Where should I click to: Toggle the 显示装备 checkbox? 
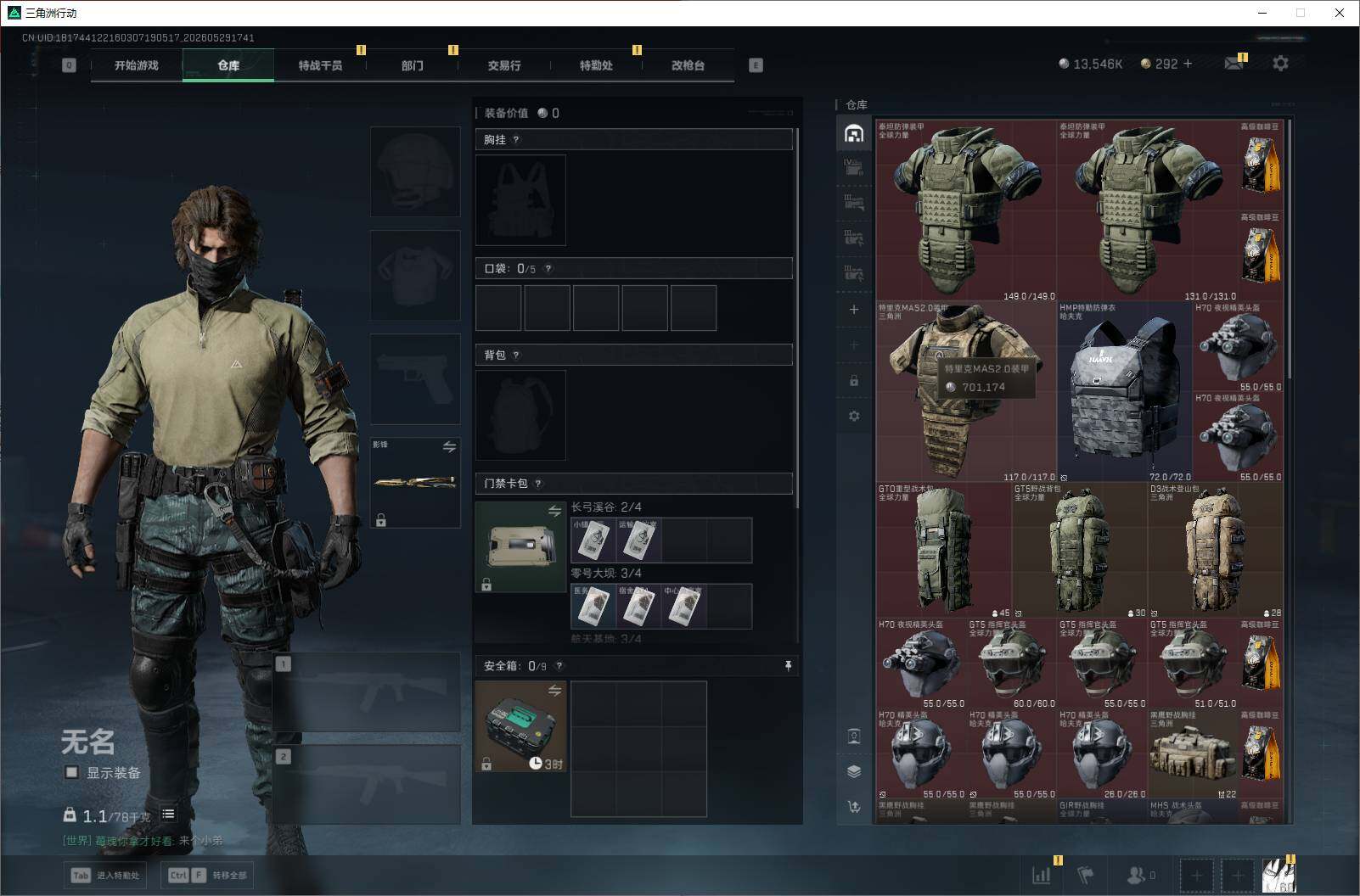[72, 772]
